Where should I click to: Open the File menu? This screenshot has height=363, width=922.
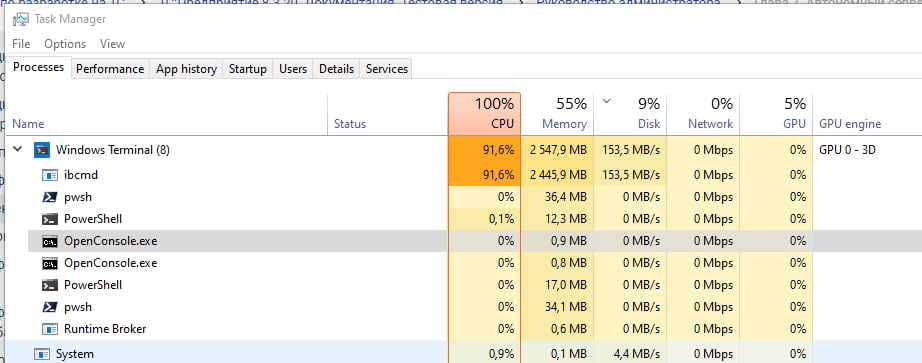point(21,44)
